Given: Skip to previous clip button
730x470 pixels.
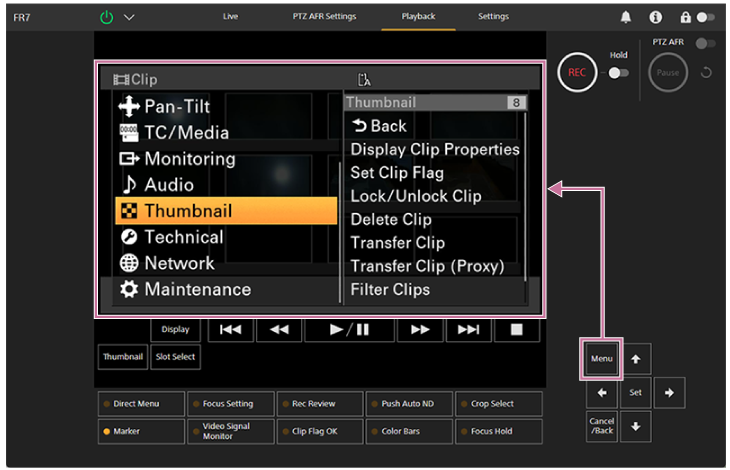Looking at the screenshot, I should (x=230, y=329).
